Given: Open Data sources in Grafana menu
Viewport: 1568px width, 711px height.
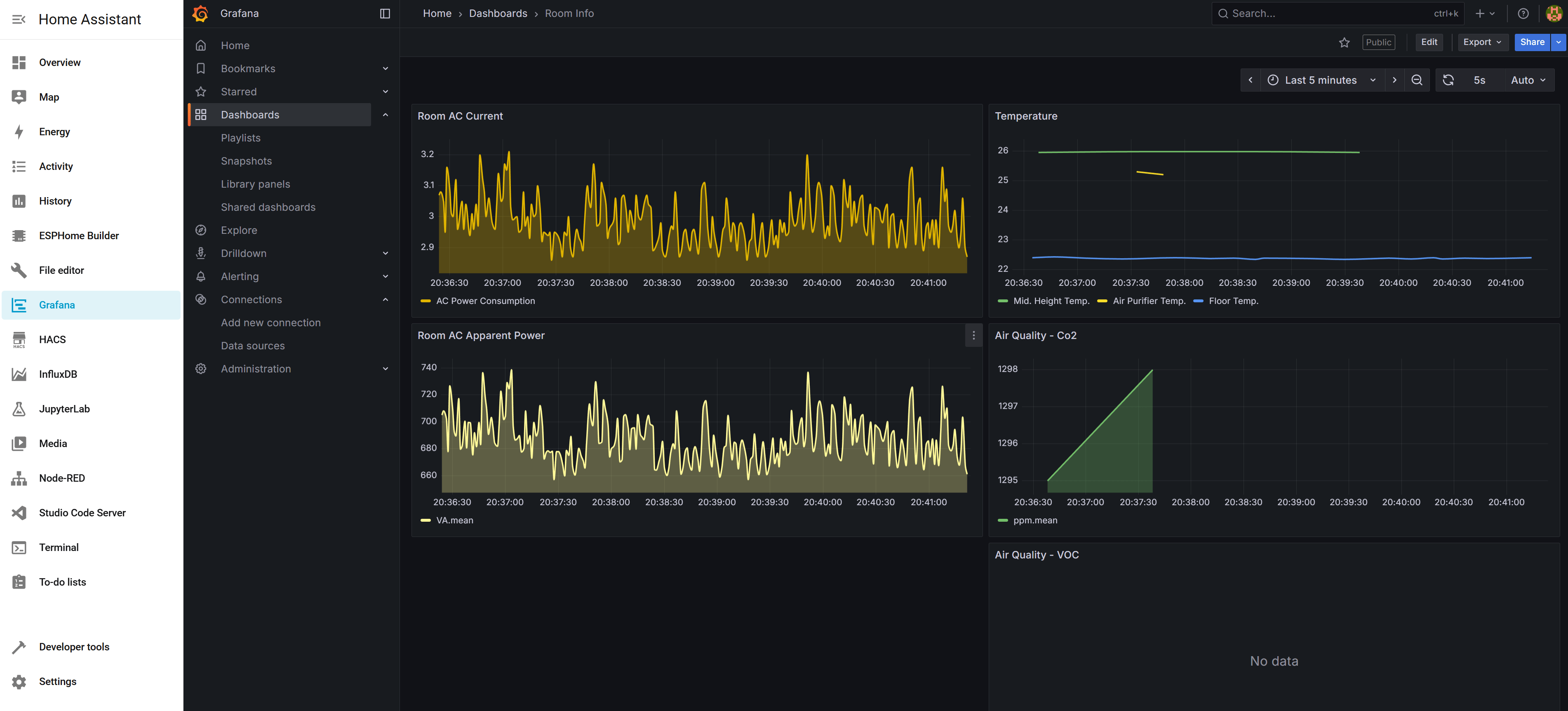Looking at the screenshot, I should (x=253, y=346).
